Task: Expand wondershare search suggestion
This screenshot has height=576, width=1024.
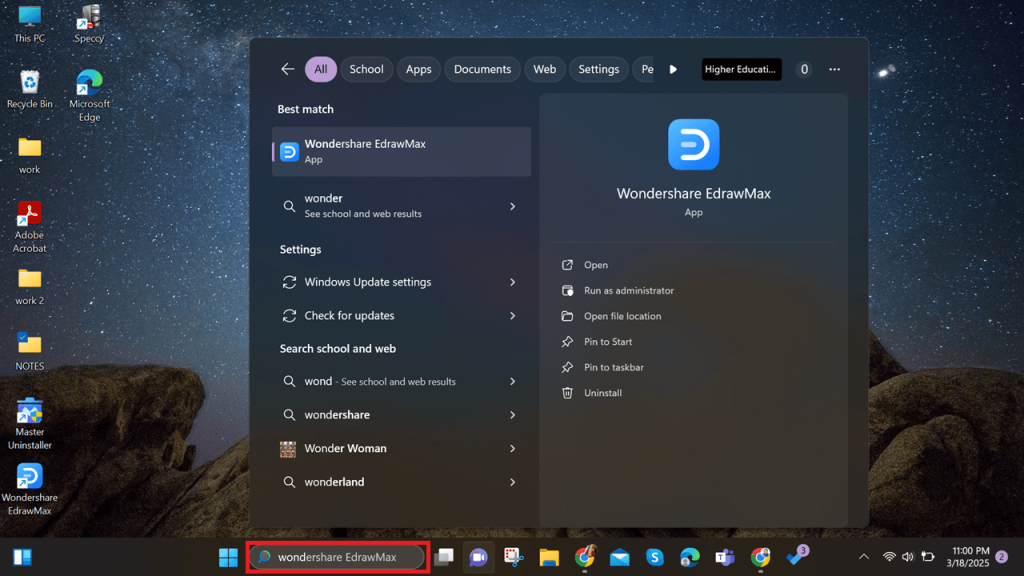Action: pos(513,415)
